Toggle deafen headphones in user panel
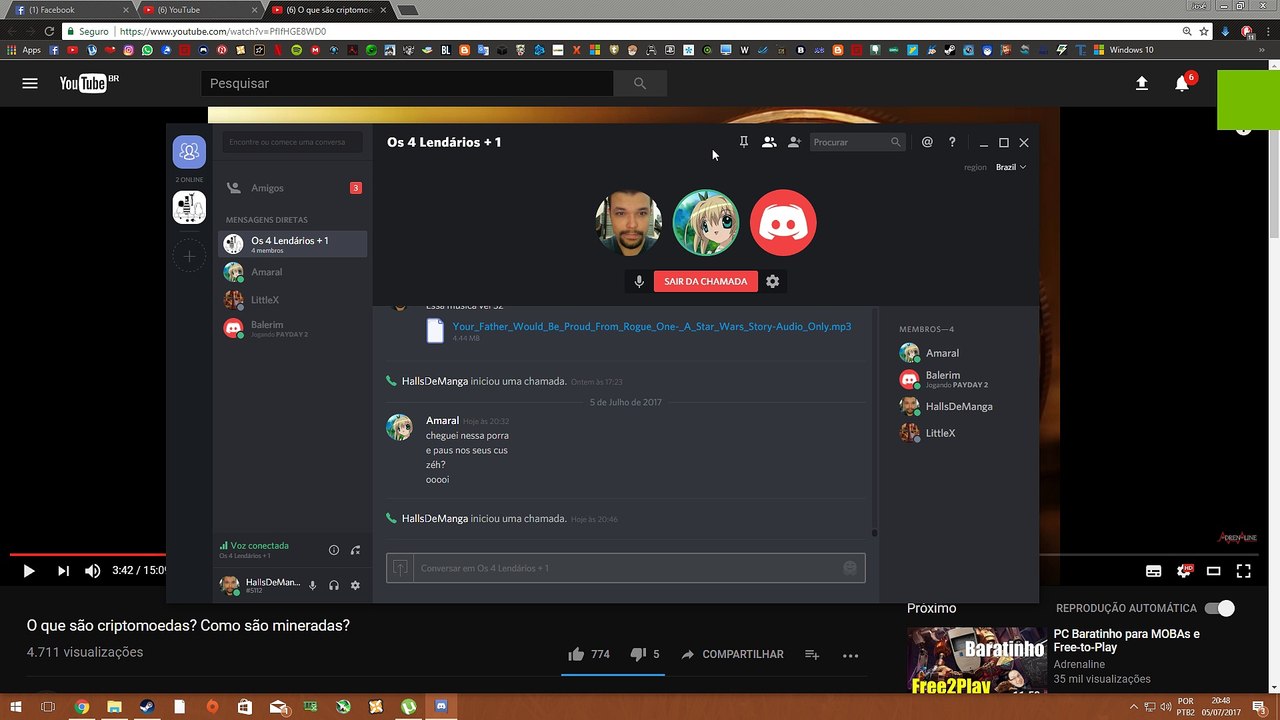Viewport: 1280px width, 720px height. pyautogui.click(x=334, y=585)
